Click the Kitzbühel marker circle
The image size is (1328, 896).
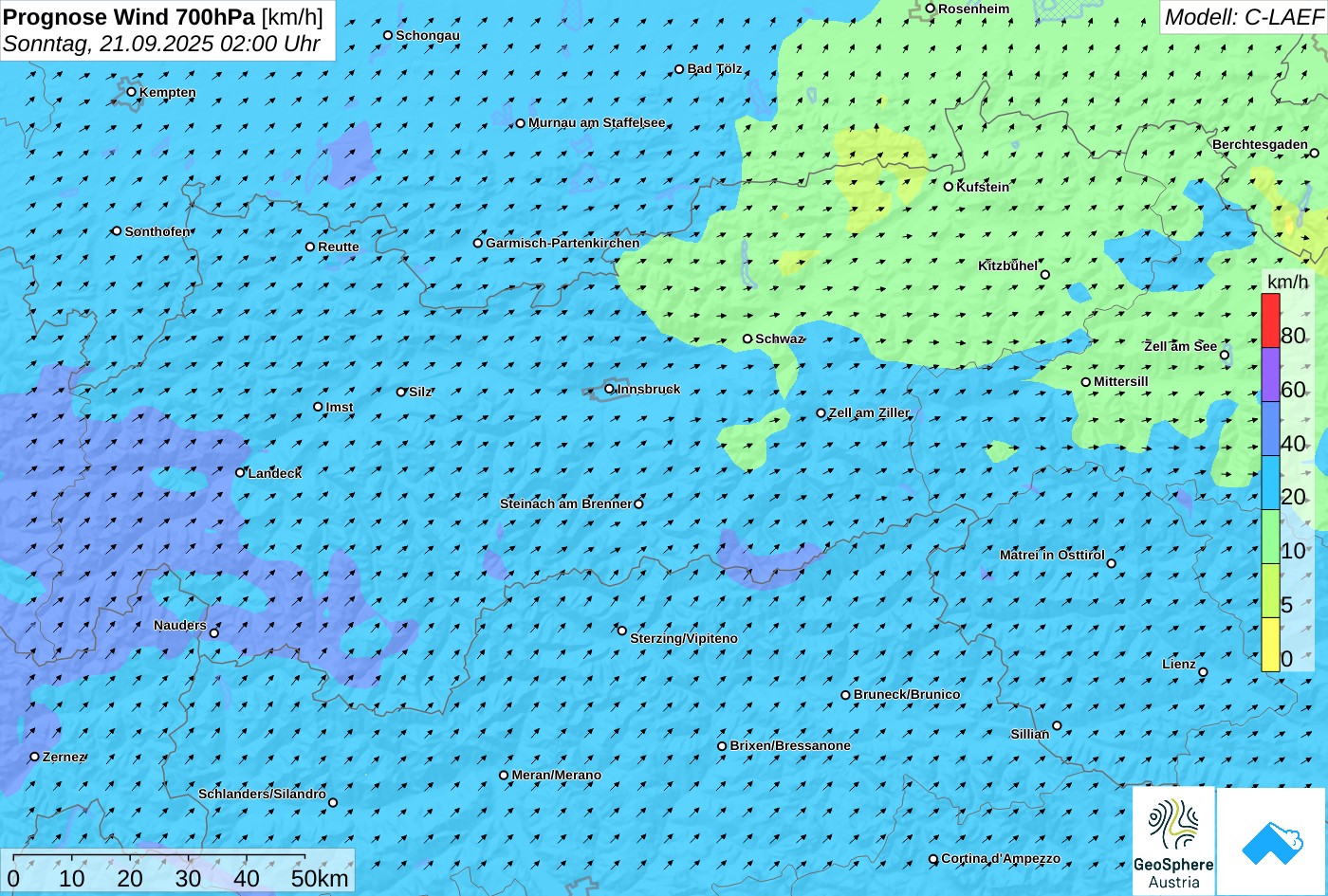pos(1045,275)
